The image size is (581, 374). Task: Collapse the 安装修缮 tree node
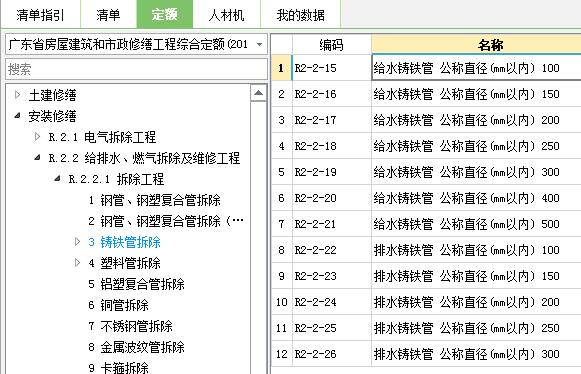pos(17,116)
